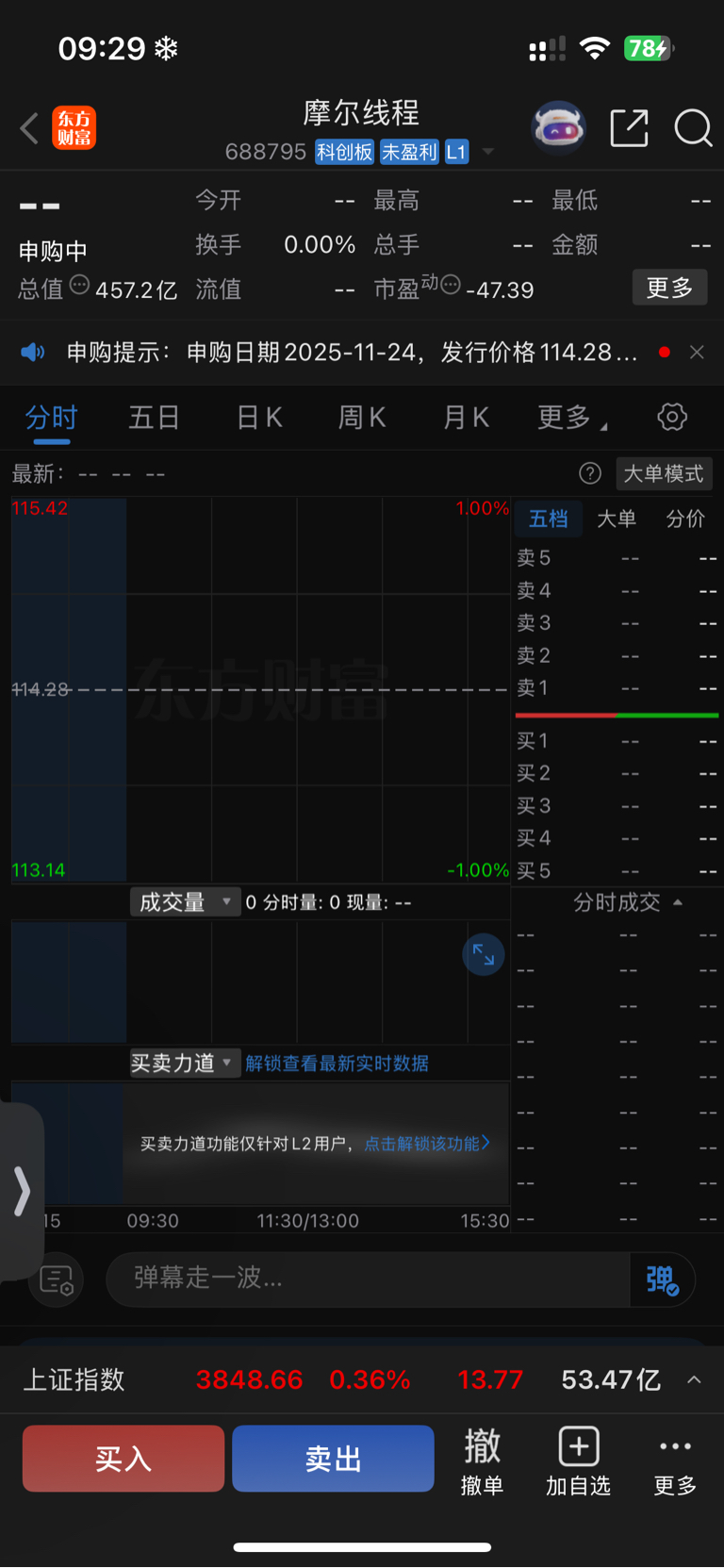This screenshot has width=724, height=1568.
Task: Toggle 大单模式
Action: (664, 473)
